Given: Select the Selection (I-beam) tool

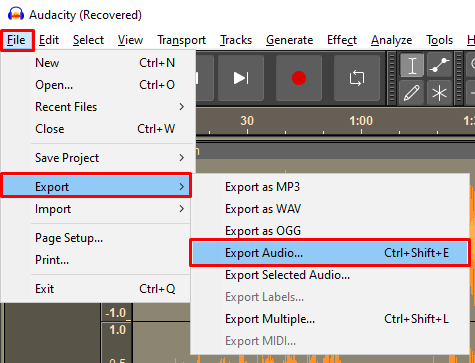Looking at the screenshot, I should [412, 65].
